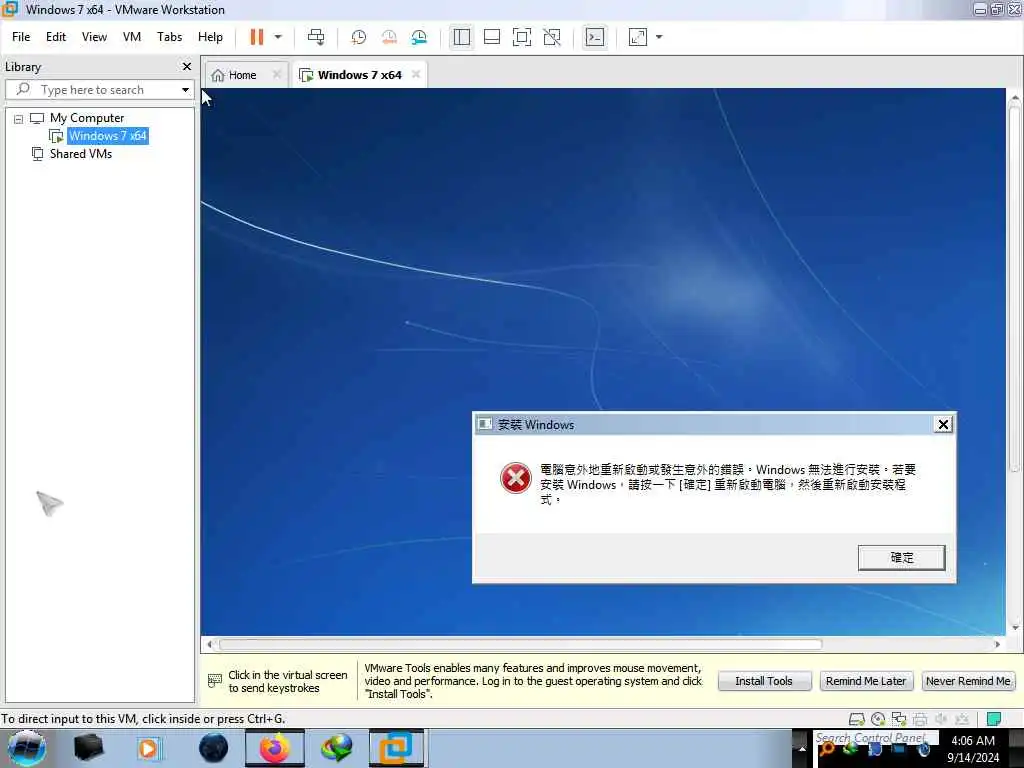Revert the VM to its previous snapshot
Viewport: 1024px width, 768px height.
point(389,37)
